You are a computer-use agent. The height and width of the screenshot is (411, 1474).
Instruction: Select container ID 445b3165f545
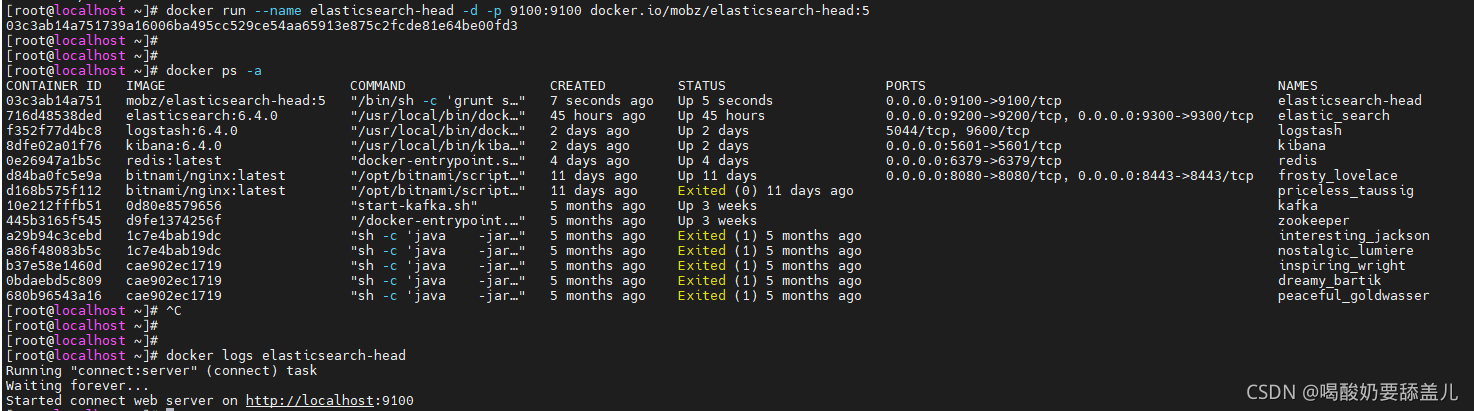pyautogui.click(x=54, y=221)
